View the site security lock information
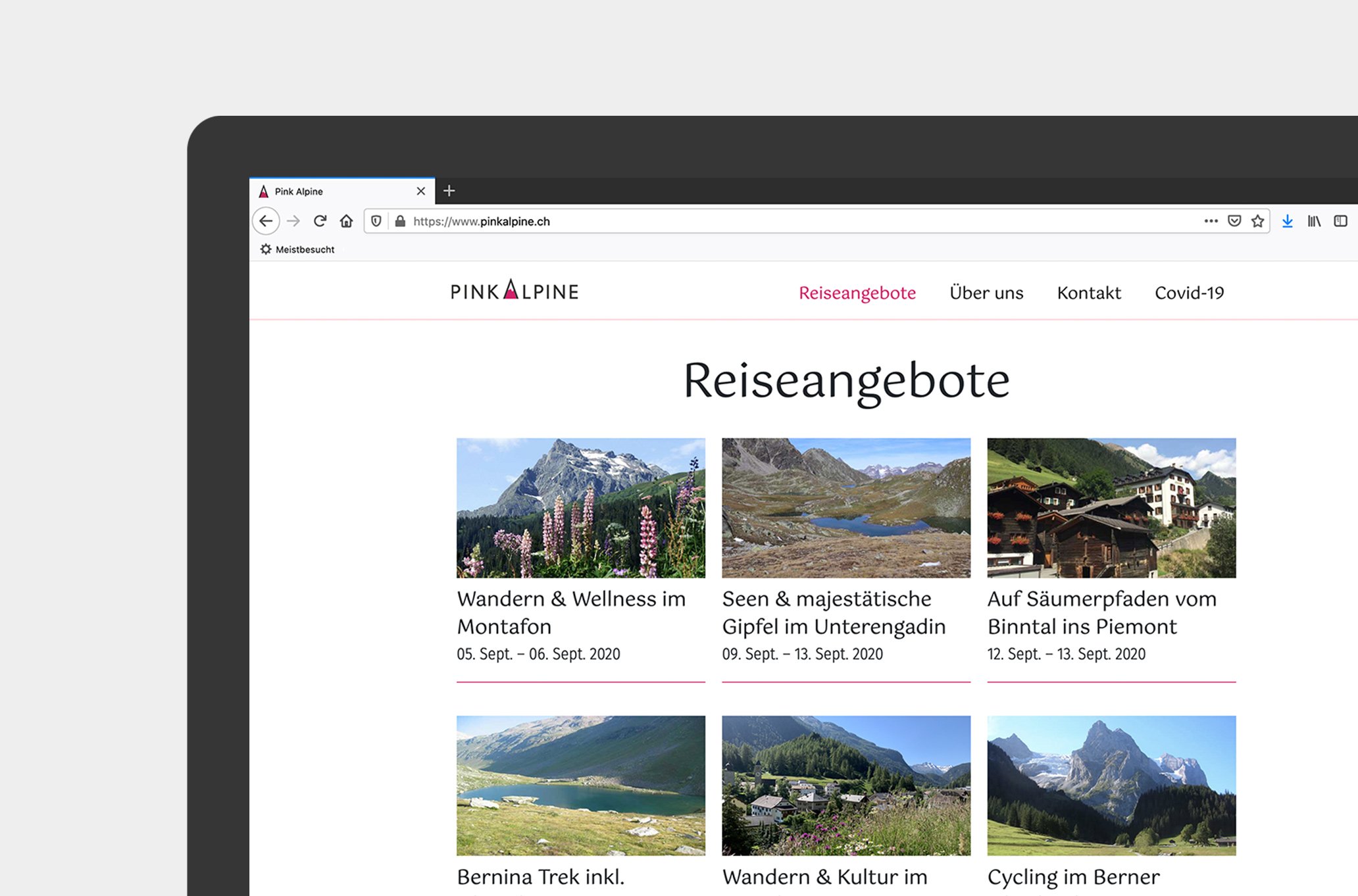Image resolution: width=1358 pixels, height=896 pixels. click(x=398, y=222)
